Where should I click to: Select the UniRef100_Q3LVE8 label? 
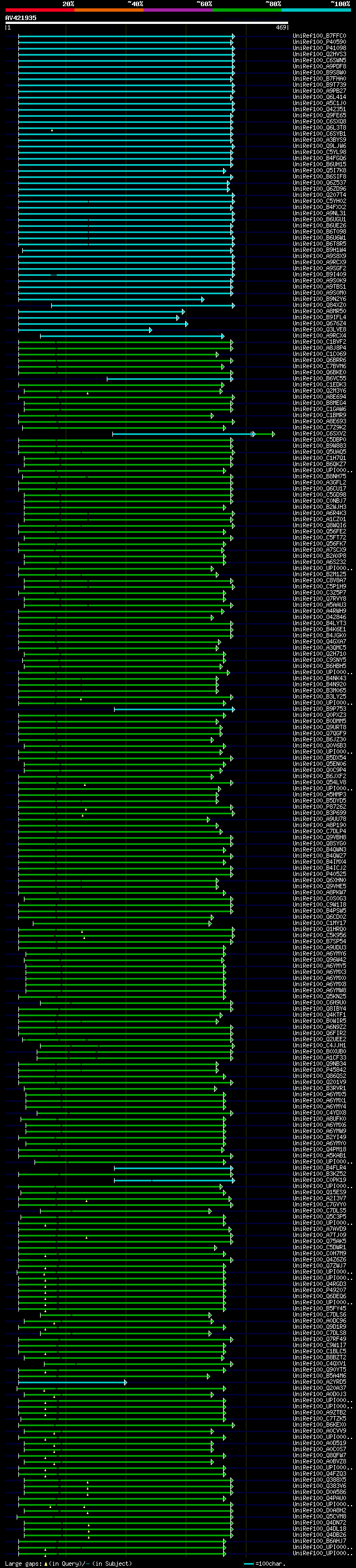pyautogui.click(x=319, y=329)
